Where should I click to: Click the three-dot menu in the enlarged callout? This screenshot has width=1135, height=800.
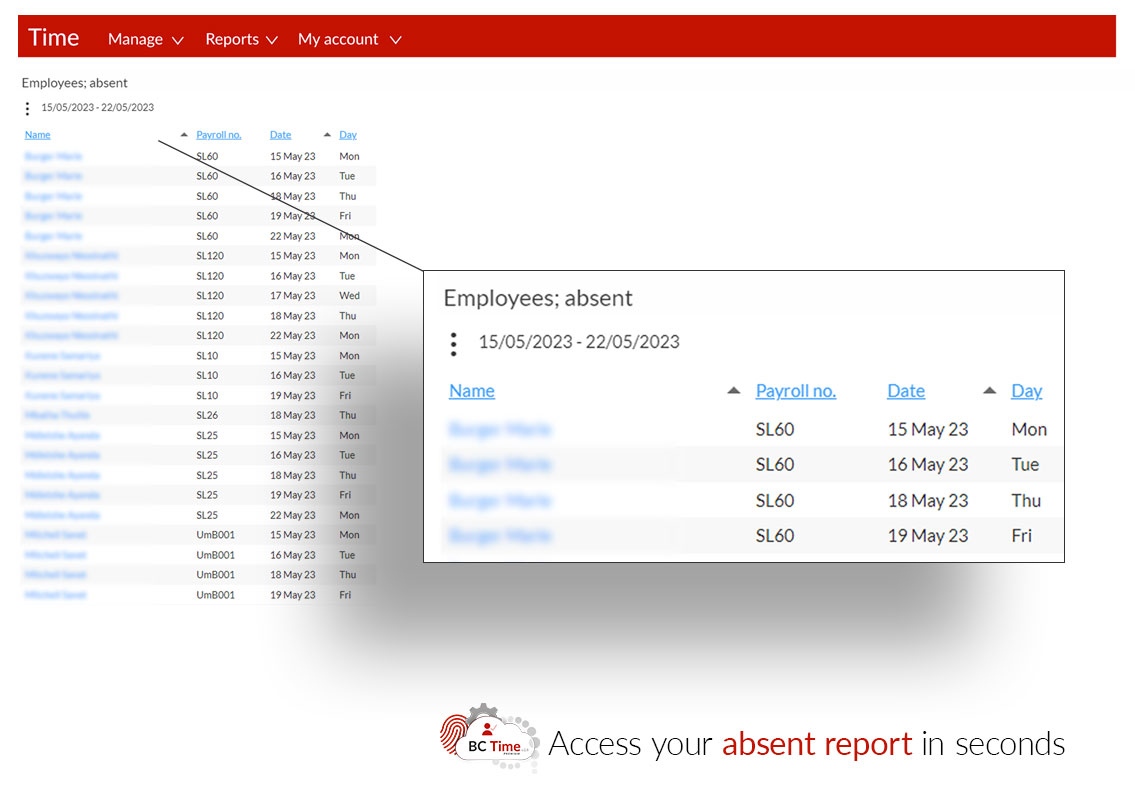point(454,344)
